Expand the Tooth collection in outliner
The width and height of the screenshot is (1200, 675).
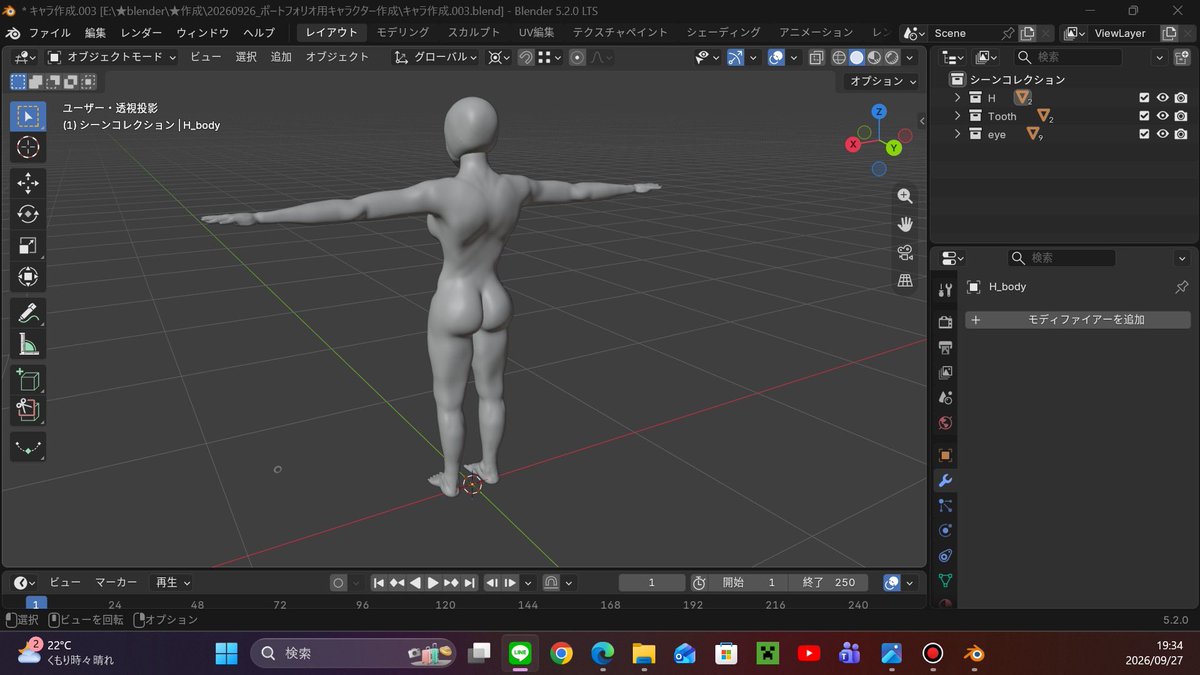tap(957, 116)
